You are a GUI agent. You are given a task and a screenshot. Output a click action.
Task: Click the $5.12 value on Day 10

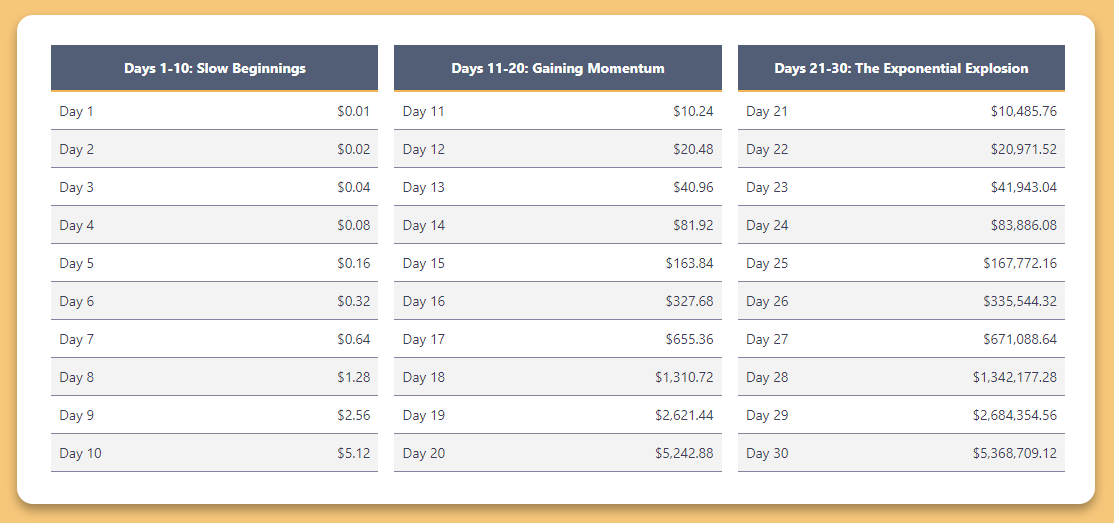tap(354, 453)
